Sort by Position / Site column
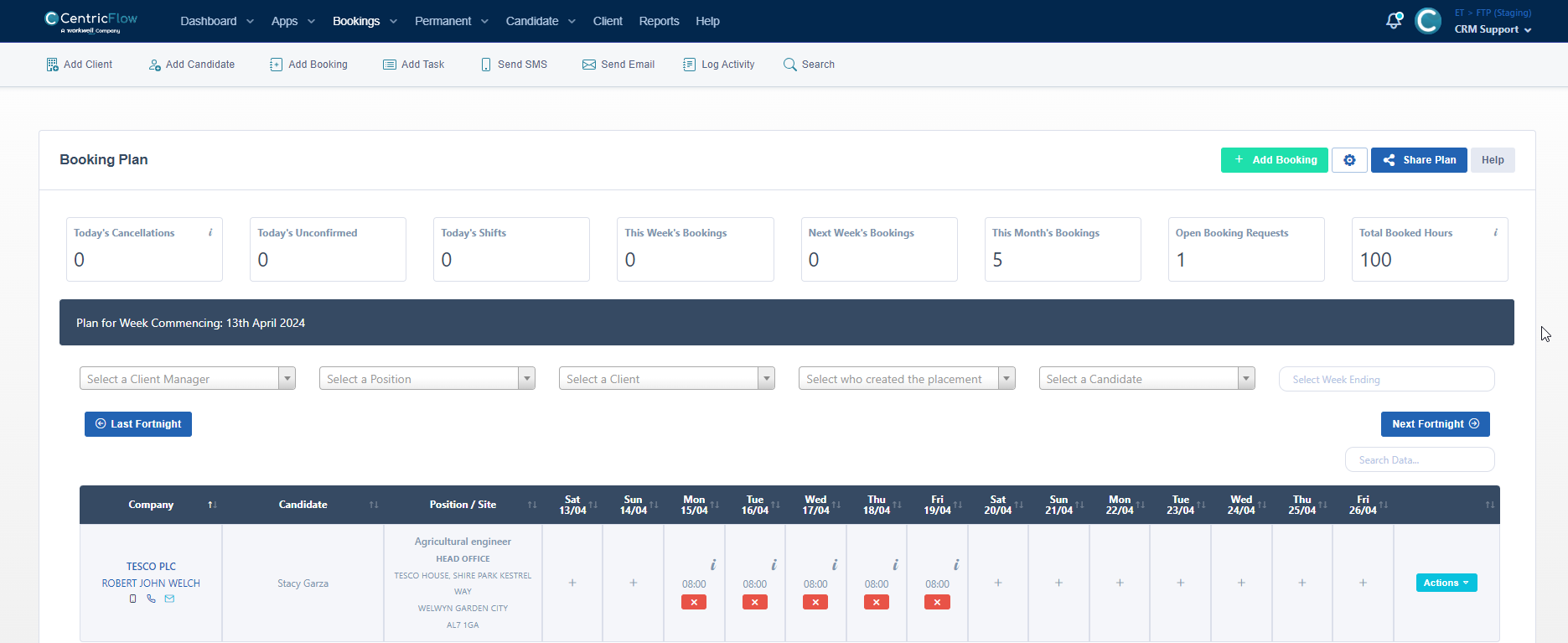The width and height of the screenshot is (1568, 643). (x=463, y=505)
